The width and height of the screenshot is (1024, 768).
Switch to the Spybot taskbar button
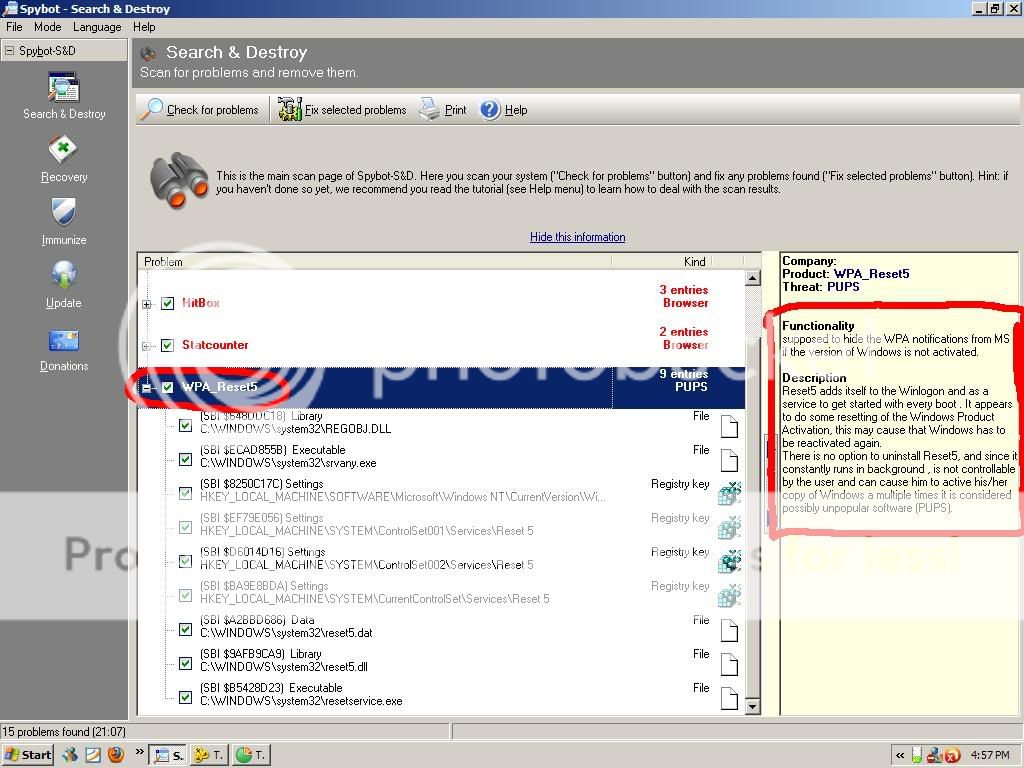click(x=168, y=755)
